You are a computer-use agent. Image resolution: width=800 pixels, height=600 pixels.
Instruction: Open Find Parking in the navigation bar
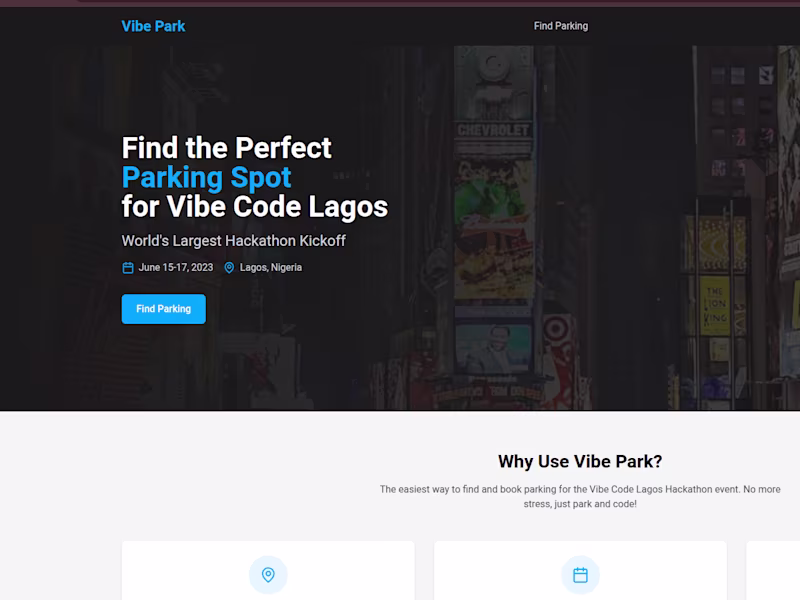(x=561, y=26)
